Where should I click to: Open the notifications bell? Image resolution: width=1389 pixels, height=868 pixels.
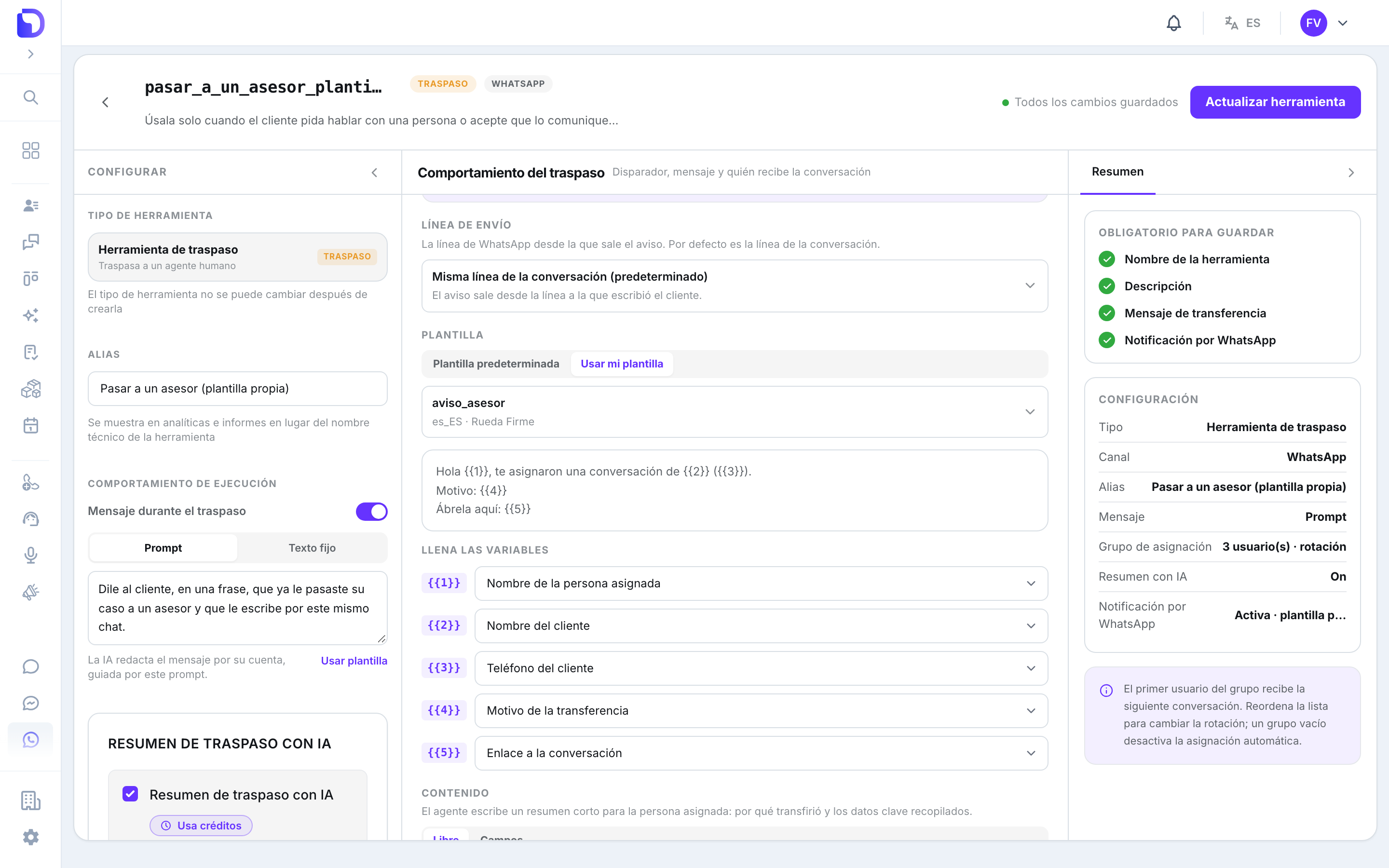pyautogui.click(x=1174, y=23)
